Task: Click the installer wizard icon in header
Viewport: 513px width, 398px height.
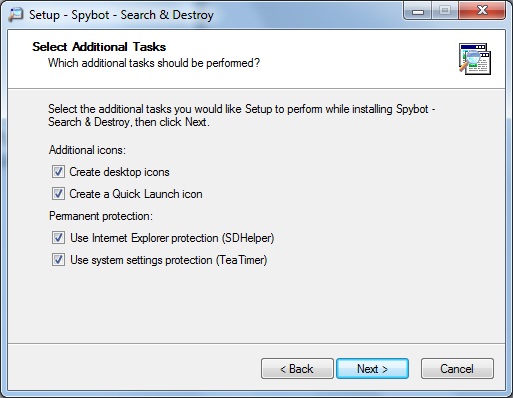Action: (475, 59)
